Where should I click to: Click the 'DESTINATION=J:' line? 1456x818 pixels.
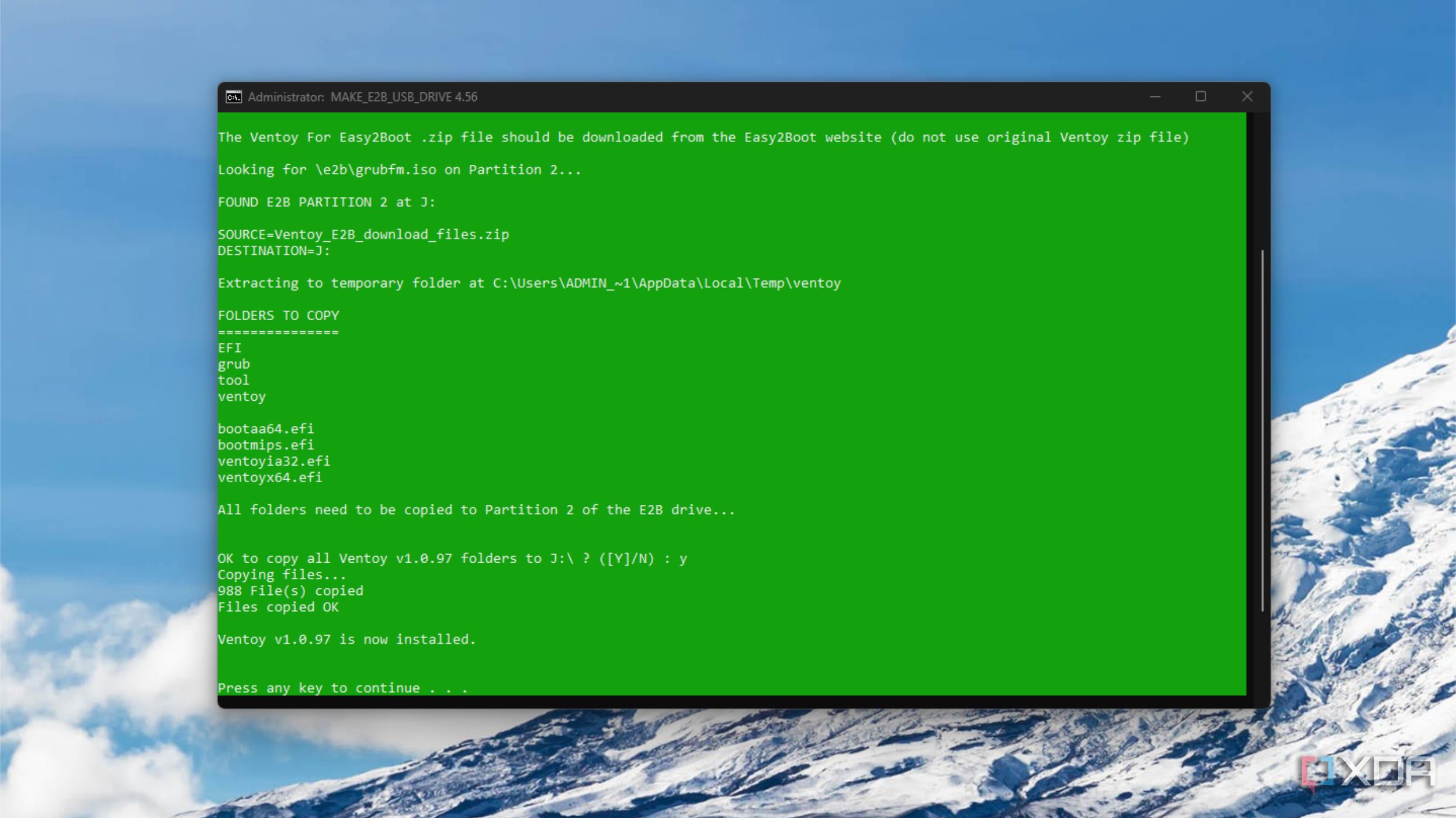tap(274, 251)
